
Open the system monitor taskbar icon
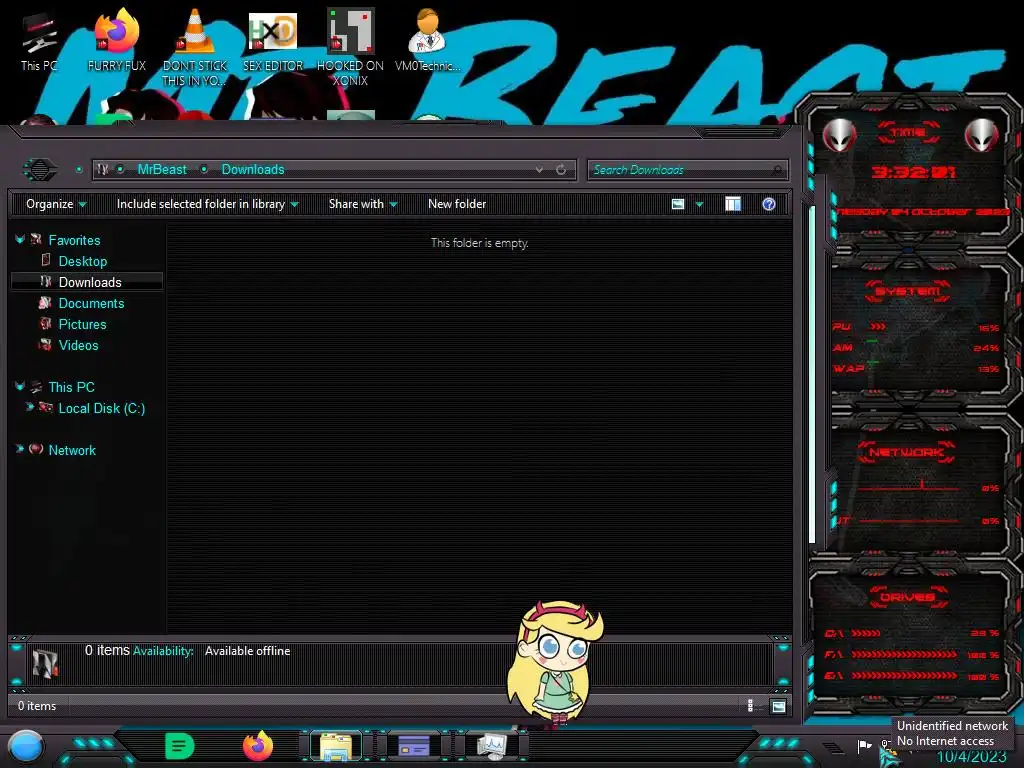point(492,746)
